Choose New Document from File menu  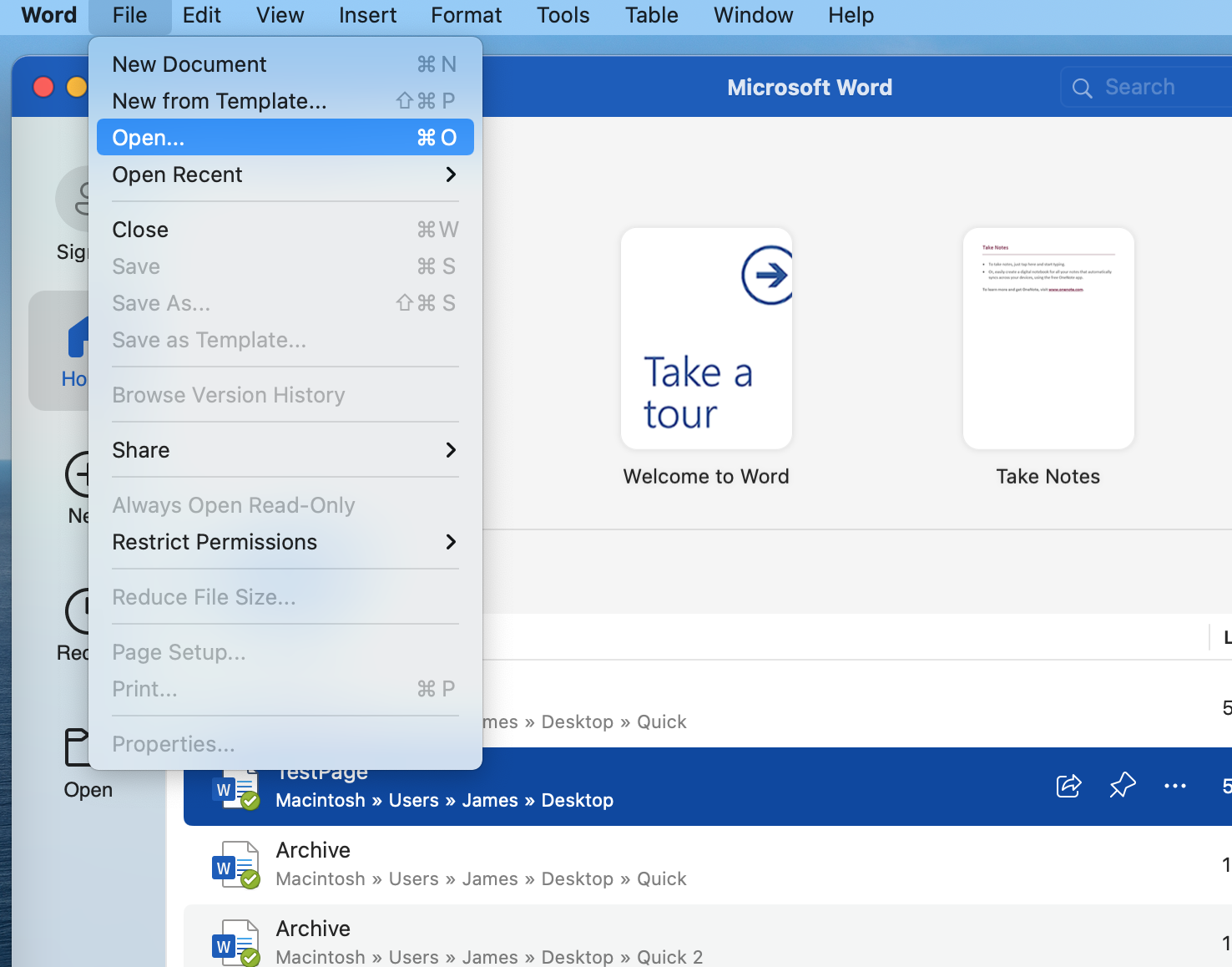[x=285, y=64]
